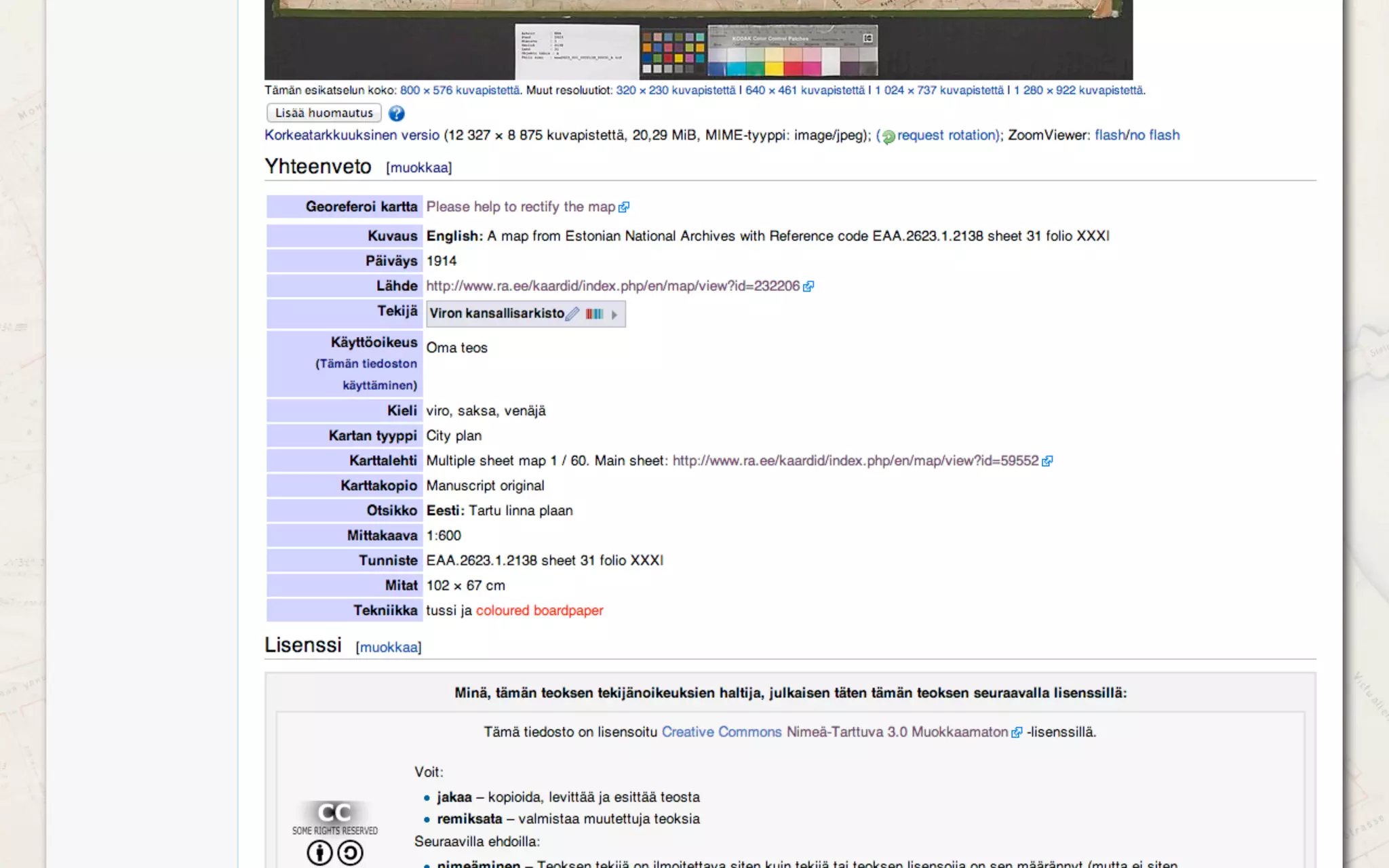
Task: Click external link icon after Lähde URL
Action: [x=808, y=287]
